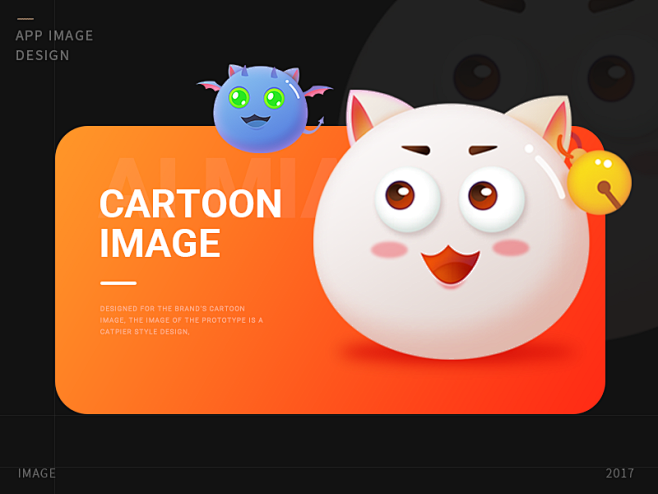The image size is (658, 494).
Task: Click the "APP IMAGE DESIGN" title text
Action: click(54, 45)
